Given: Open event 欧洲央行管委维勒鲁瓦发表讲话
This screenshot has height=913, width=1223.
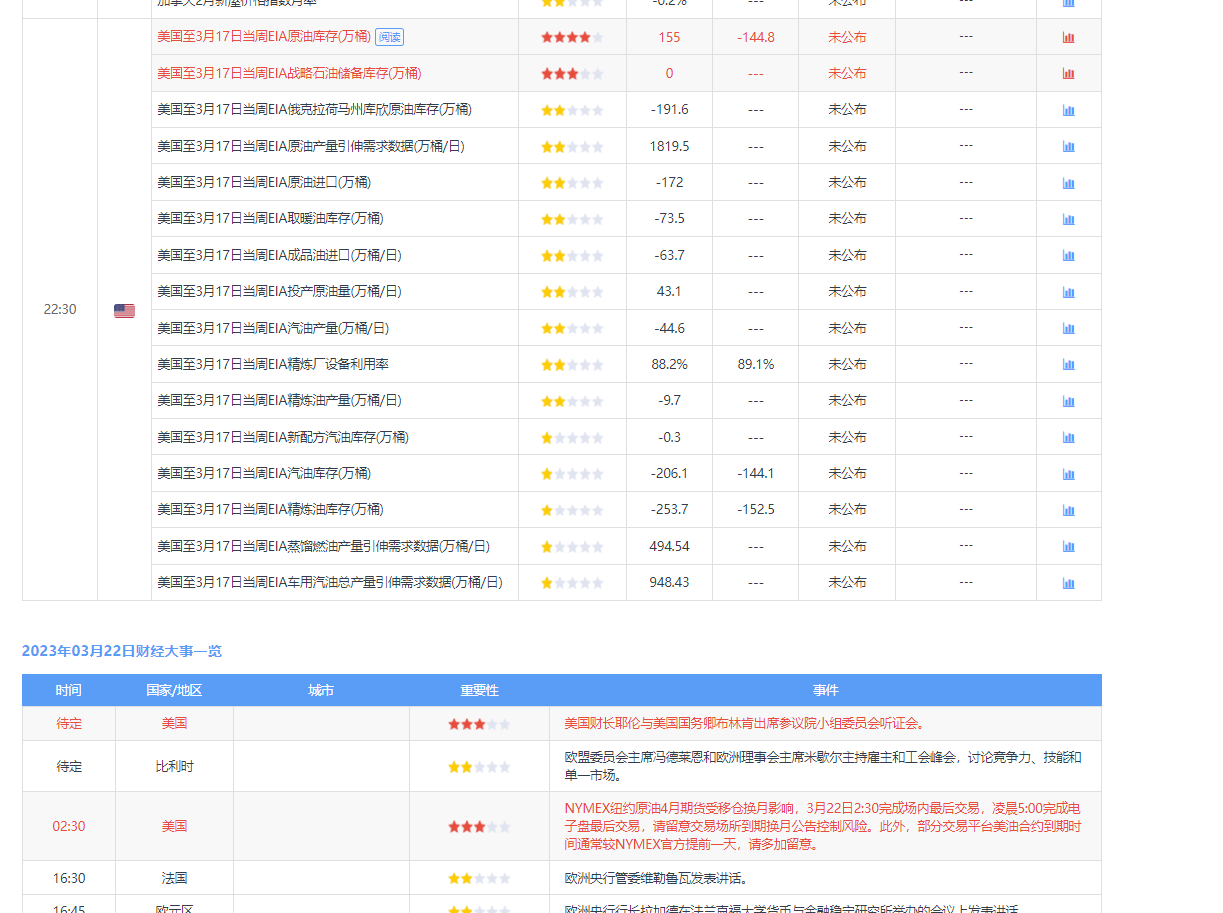Looking at the screenshot, I should pyautogui.click(x=657, y=878).
